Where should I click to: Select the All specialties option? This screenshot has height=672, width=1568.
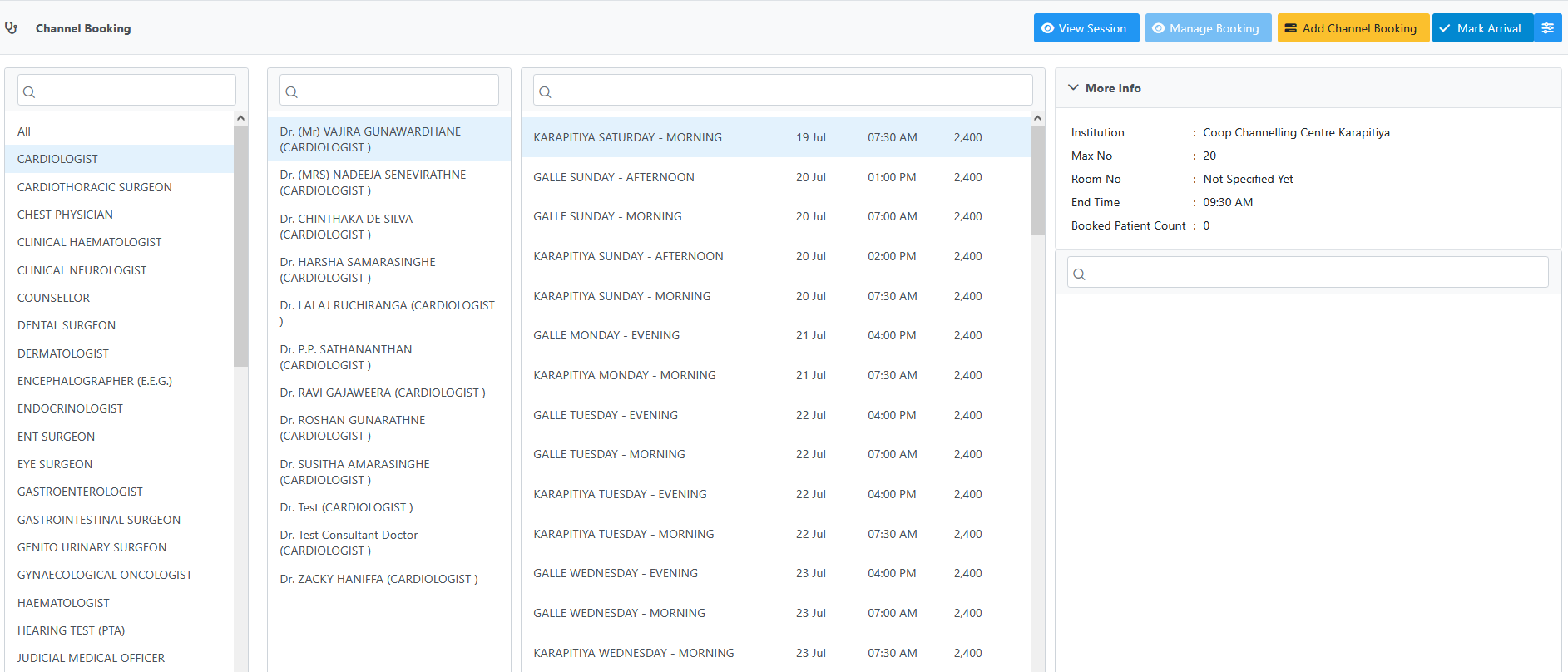click(x=24, y=131)
